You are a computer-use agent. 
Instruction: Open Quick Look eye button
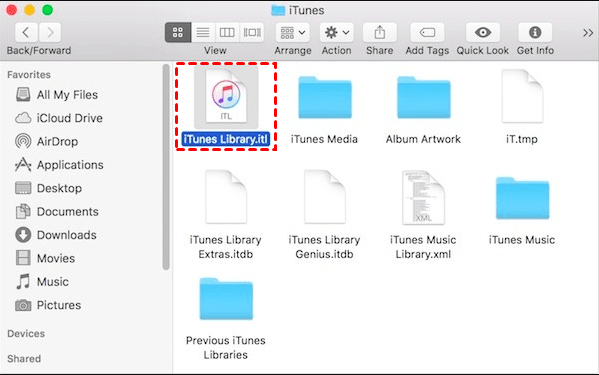coord(483,32)
